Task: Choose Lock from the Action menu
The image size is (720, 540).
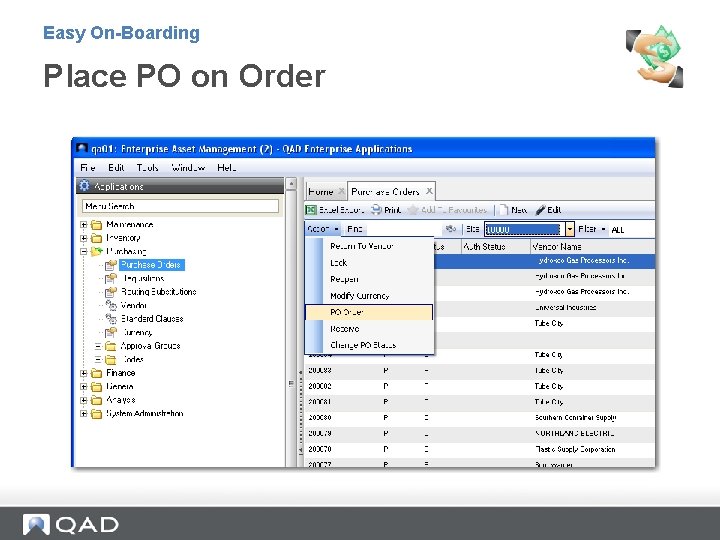Action: (x=370, y=263)
